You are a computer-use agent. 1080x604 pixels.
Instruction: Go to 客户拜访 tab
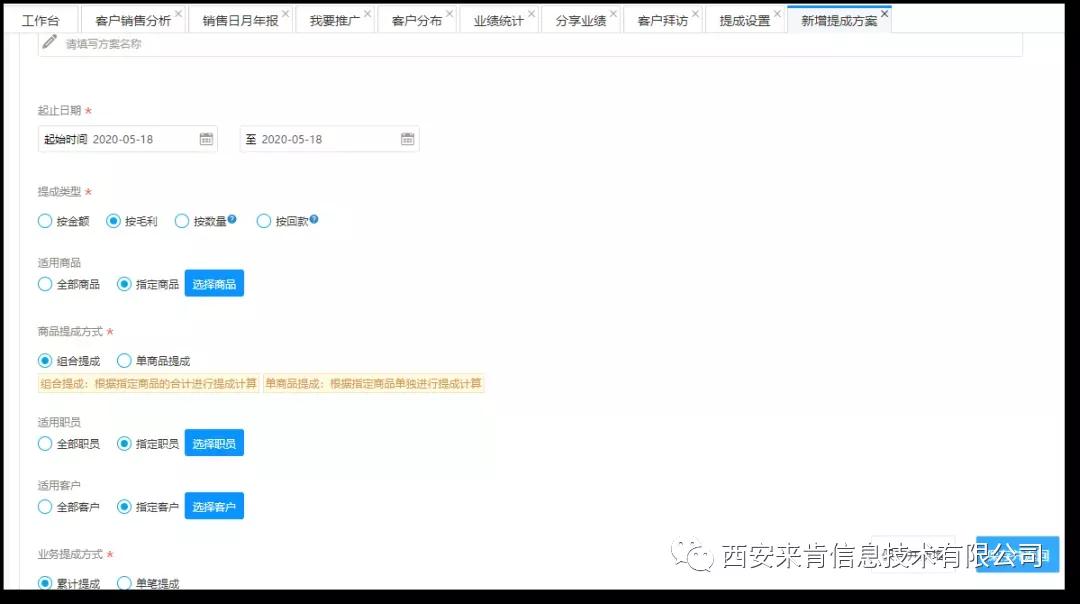663,21
